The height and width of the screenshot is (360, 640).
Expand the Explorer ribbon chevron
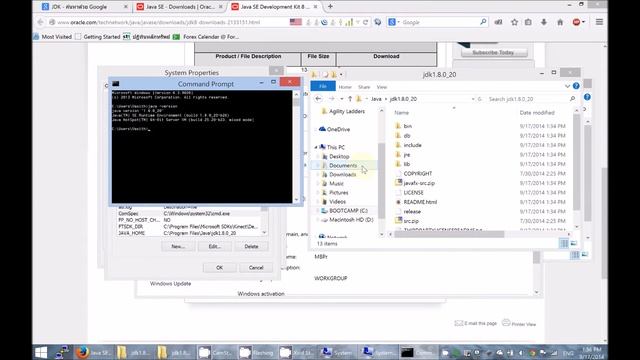point(567,86)
